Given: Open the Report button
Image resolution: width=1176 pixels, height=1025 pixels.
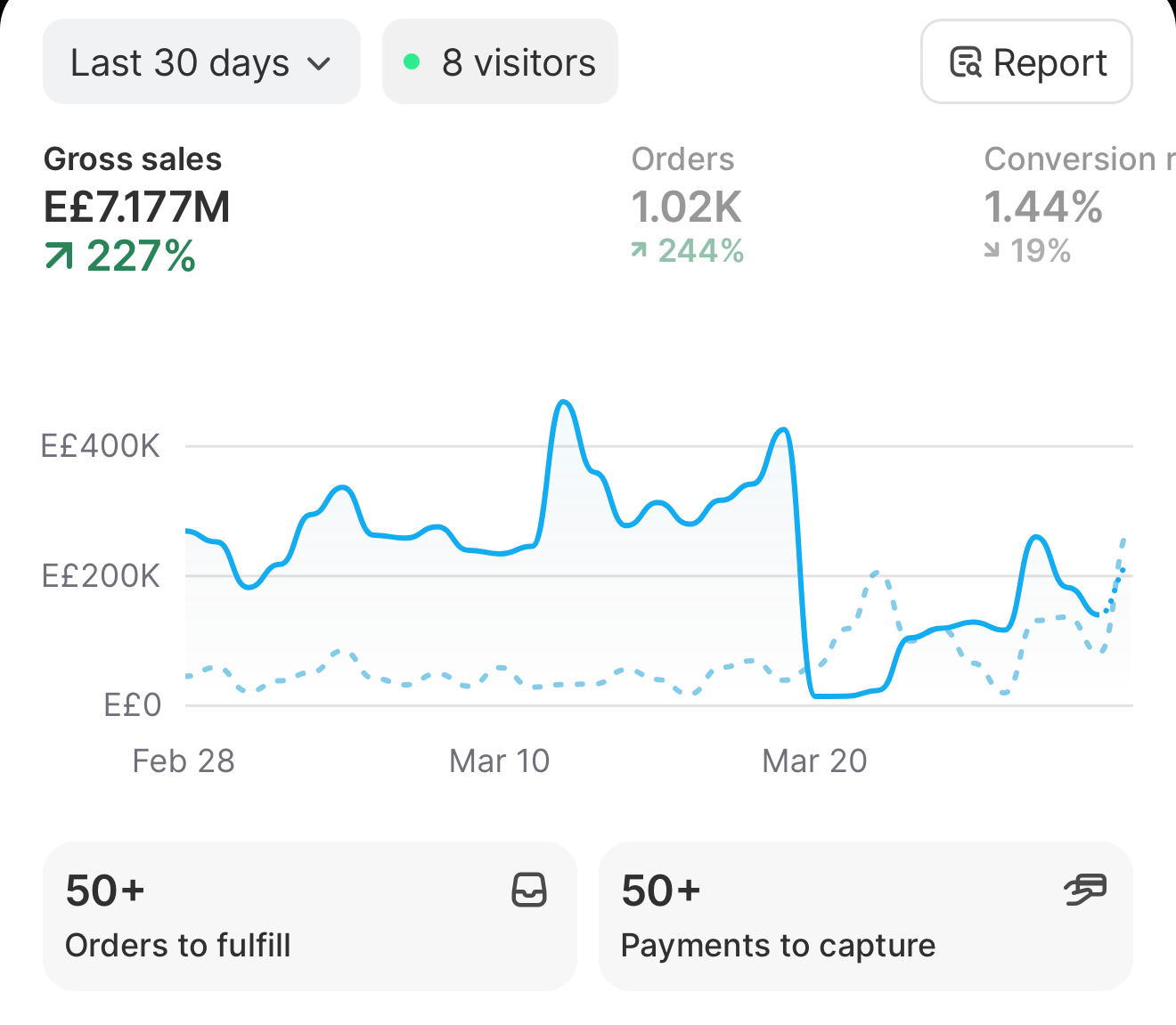Looking at the screenshot, I should [1026, 62].
